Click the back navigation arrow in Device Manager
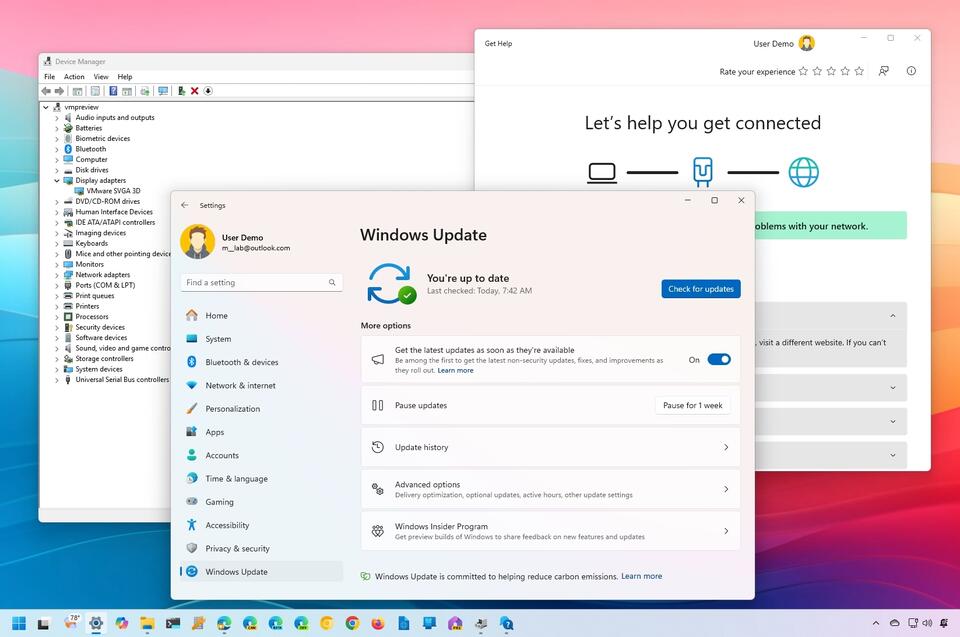 (x=45, y=91)
